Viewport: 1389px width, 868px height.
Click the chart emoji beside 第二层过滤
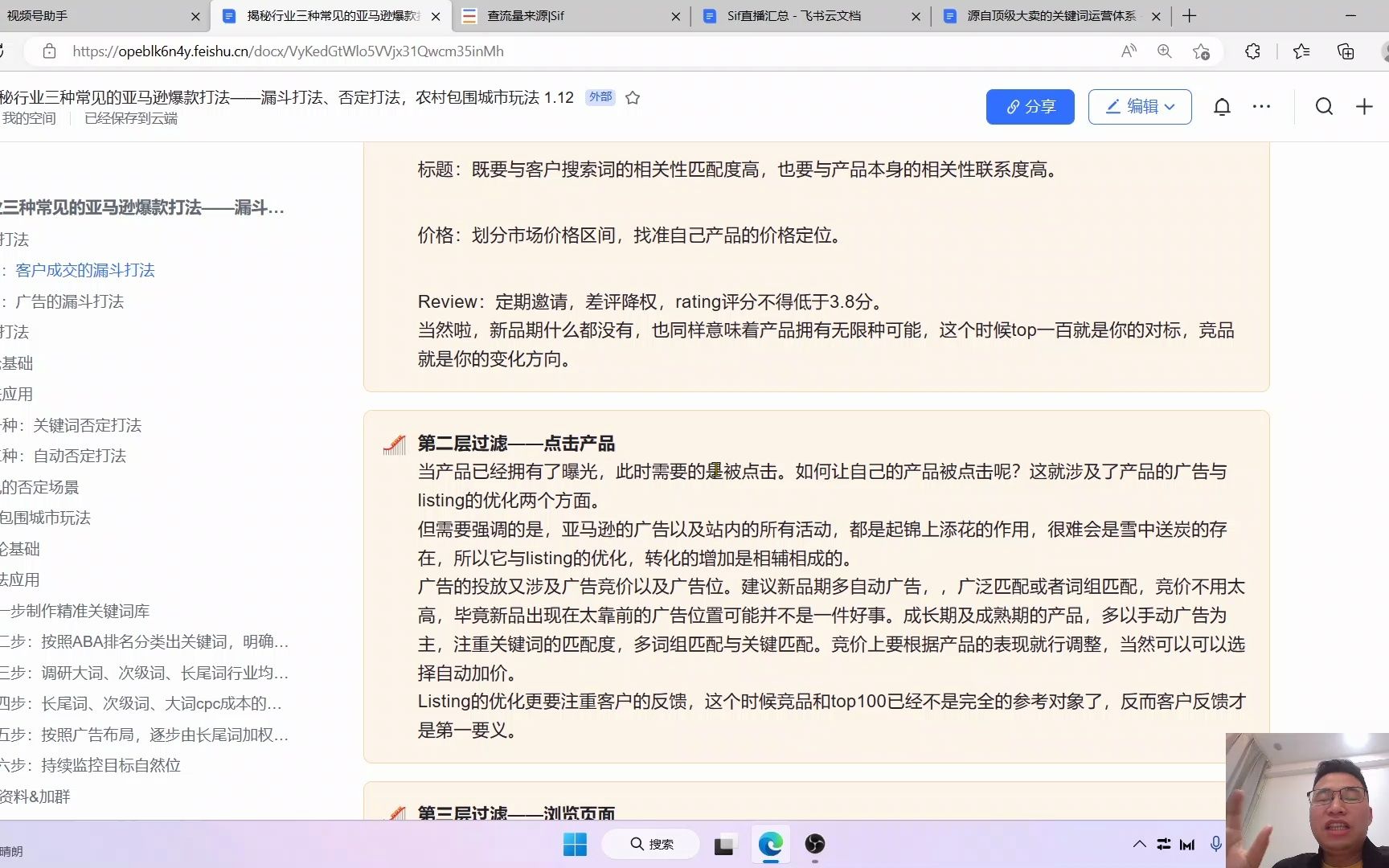[394, 444]
